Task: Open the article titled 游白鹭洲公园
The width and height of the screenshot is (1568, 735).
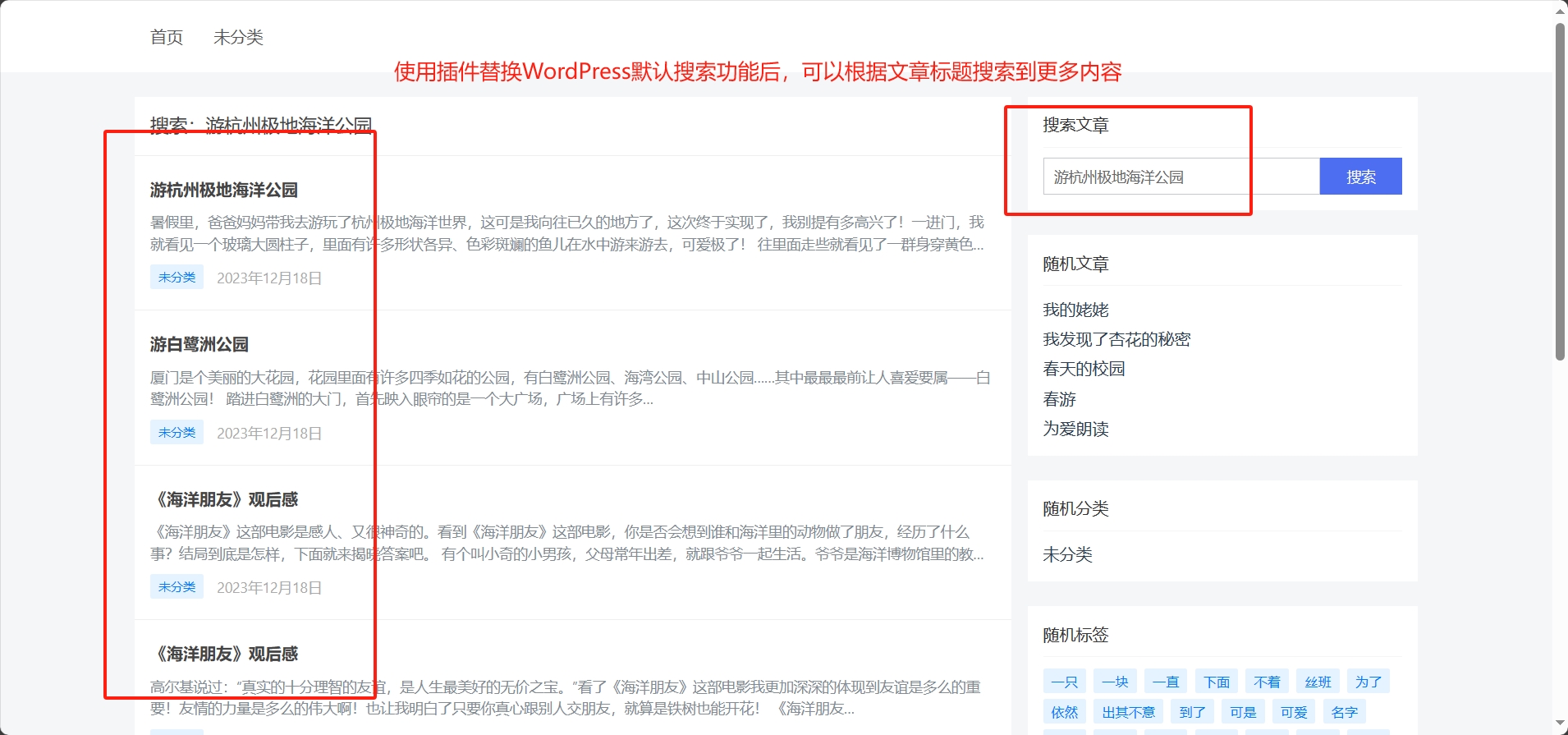Action: (x=199, y=345)
